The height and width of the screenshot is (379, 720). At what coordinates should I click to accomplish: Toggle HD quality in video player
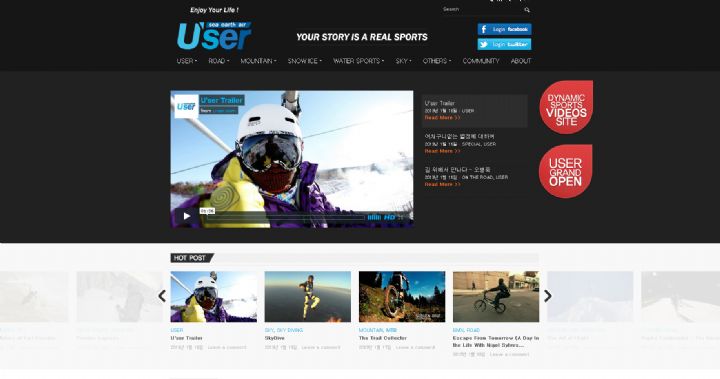pyautogui.click(x=389, y=217)
